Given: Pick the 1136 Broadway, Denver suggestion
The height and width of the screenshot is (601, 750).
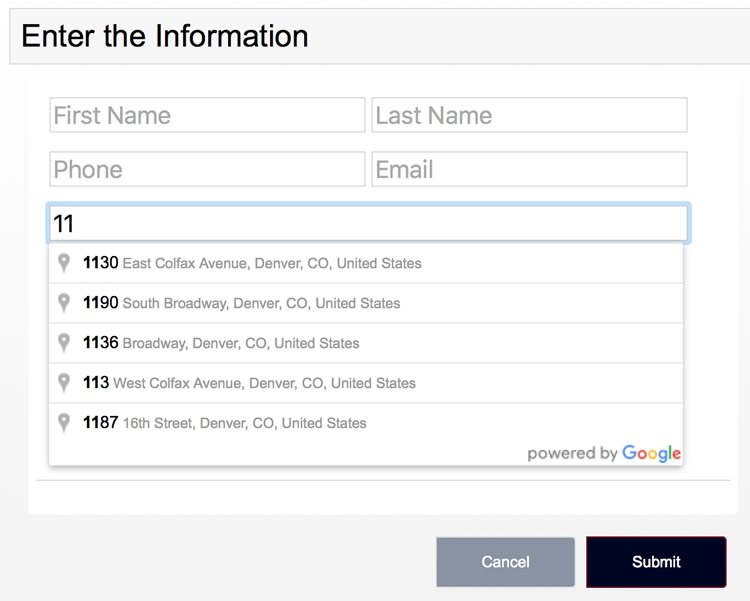Looking at the screenshot, I should 366,343.
